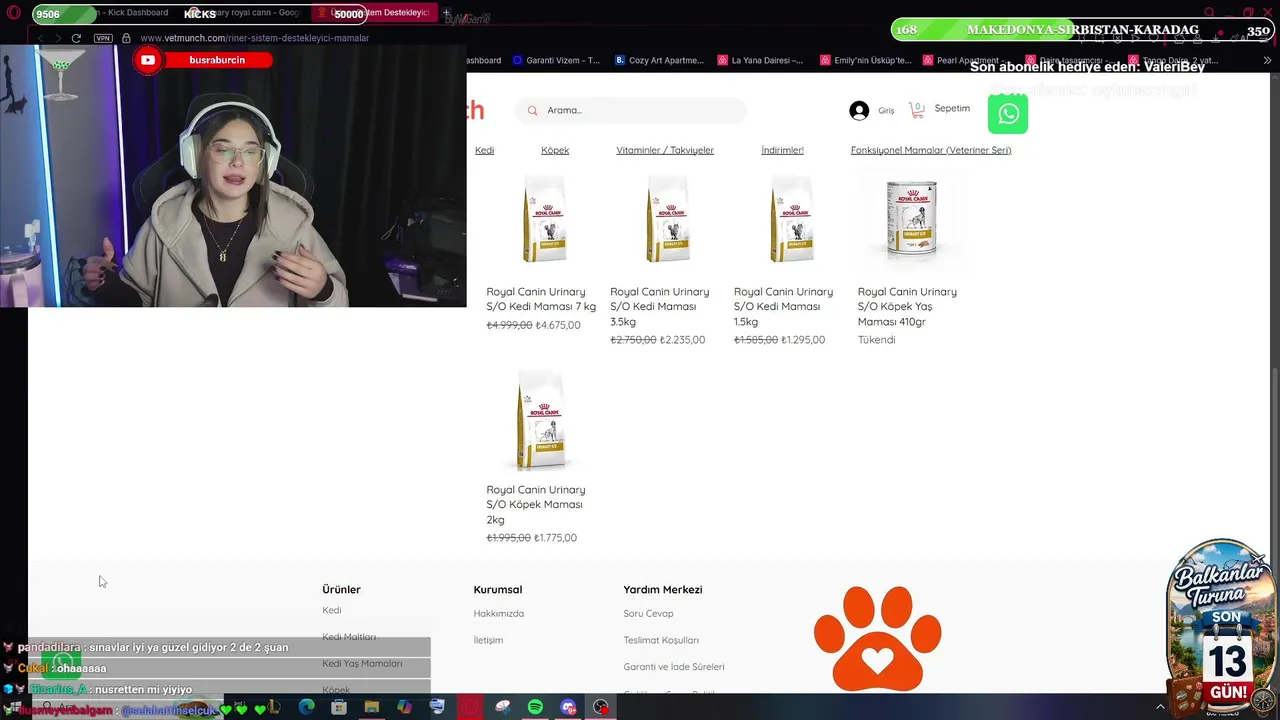Image resolution: width=1280 pixels, height=720 pixels.
Task: Open File Explorer folder icon in the taskbar
Action: 372,707
